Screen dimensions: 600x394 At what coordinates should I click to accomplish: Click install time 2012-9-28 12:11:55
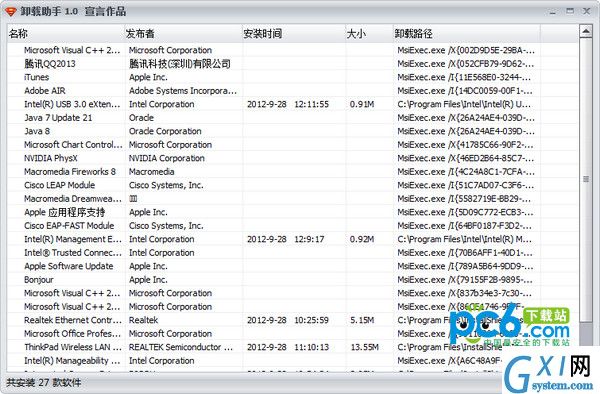coord(288,104)
